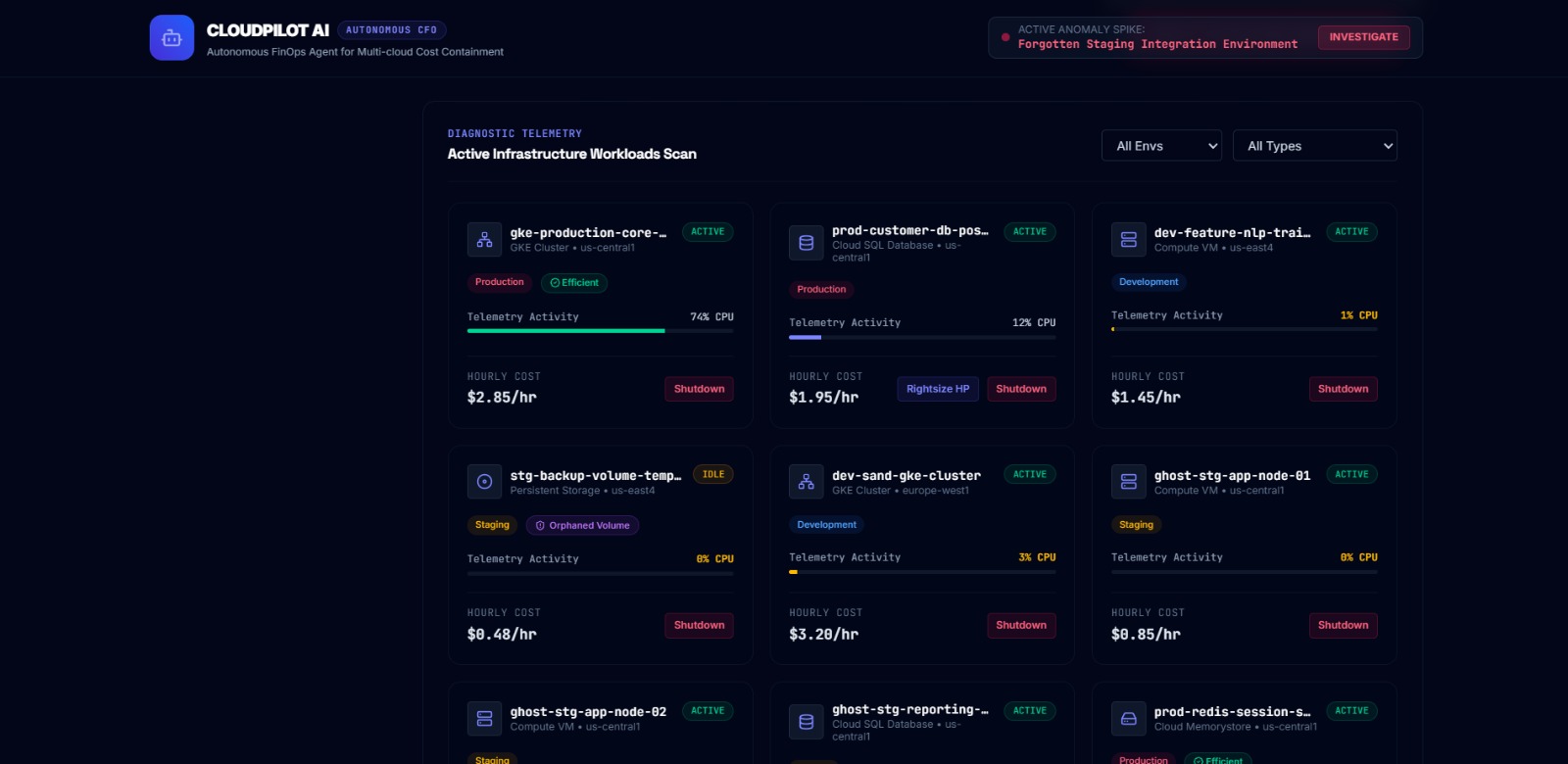Click the Efficient badge on gke-production-core
Viewport: 1568px width, 764px height.
click(574, 283)
